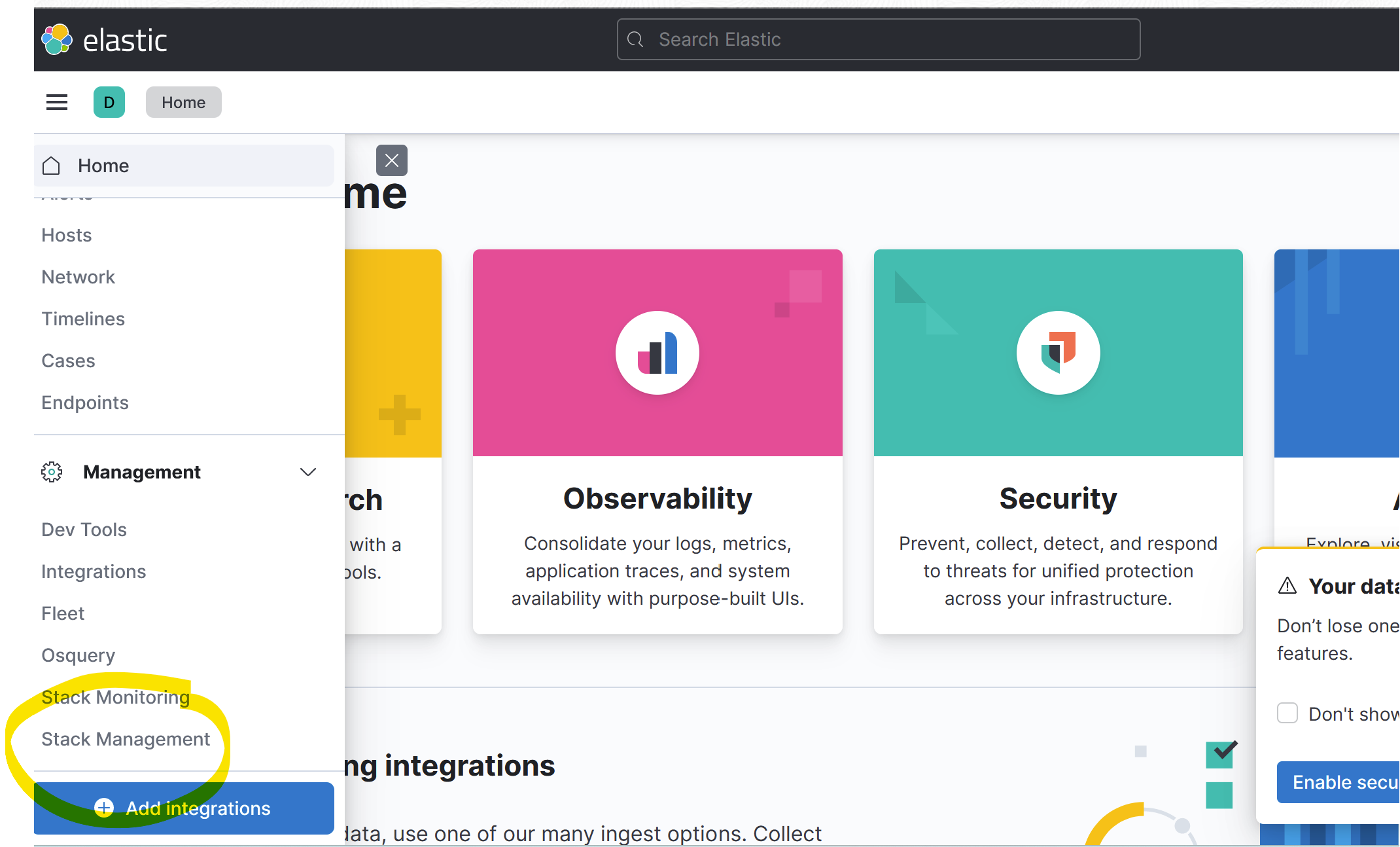
Task: Click the warning triangle icon in popup
Action: click(1287, 586)
